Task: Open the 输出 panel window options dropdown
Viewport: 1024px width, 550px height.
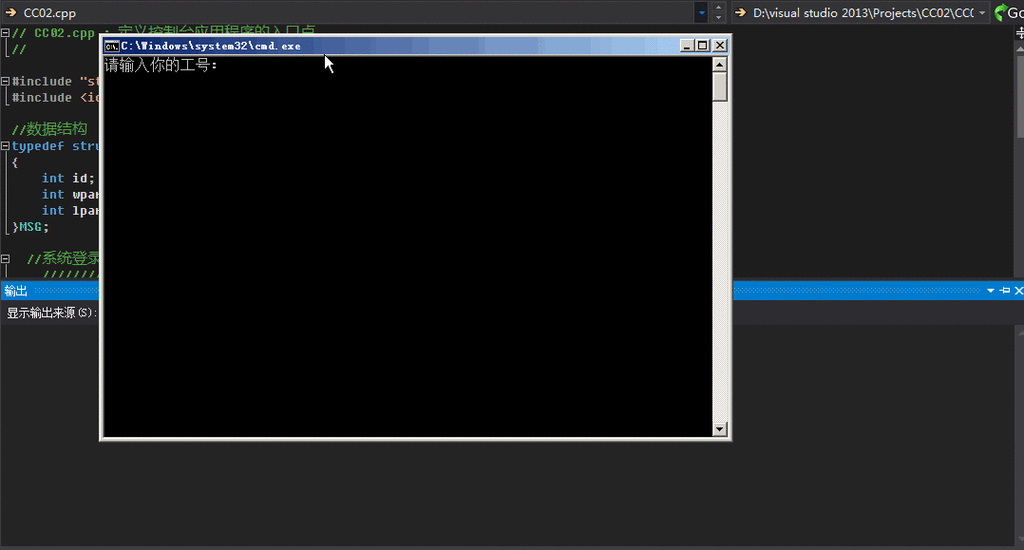Action: point(991,290)
